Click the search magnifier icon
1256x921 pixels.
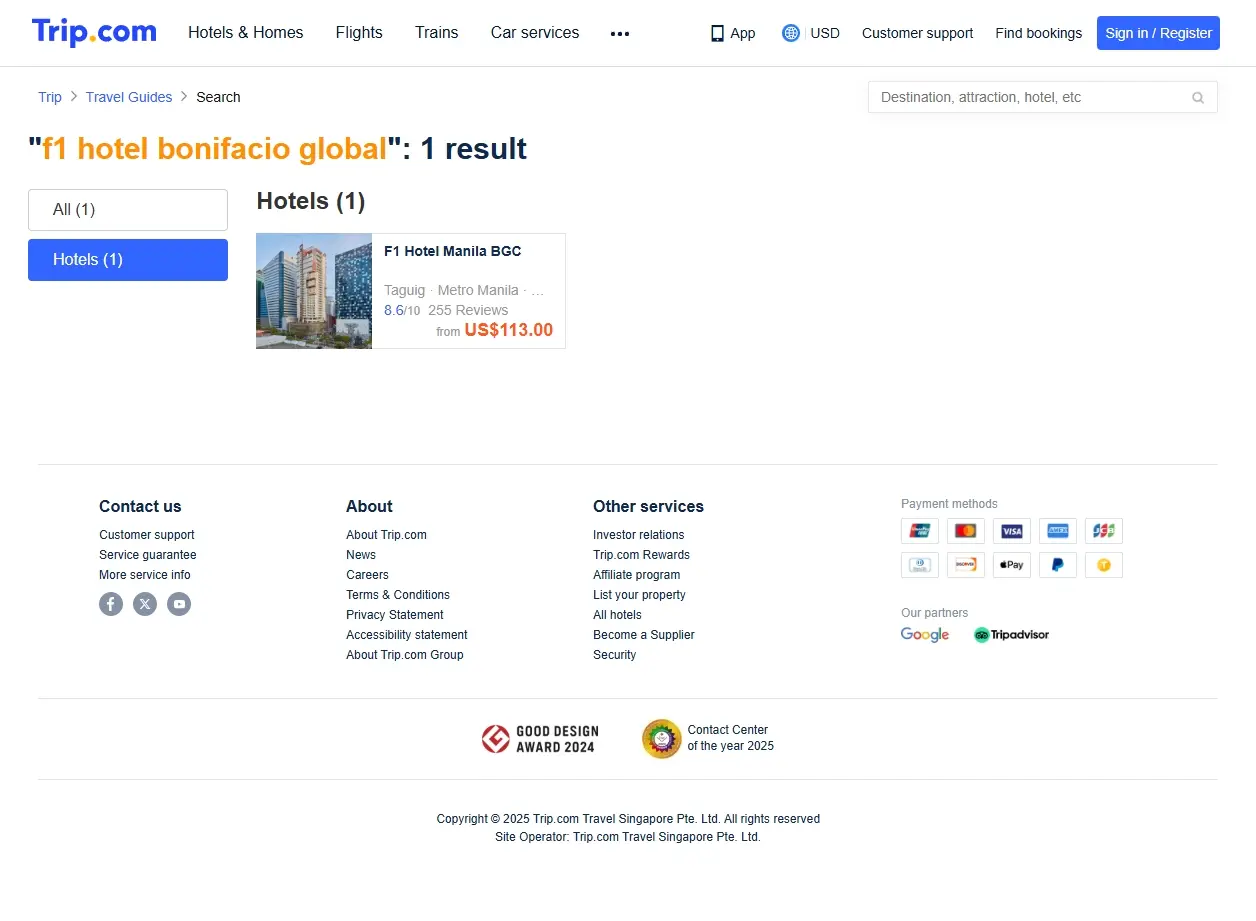pos(1198,98)
